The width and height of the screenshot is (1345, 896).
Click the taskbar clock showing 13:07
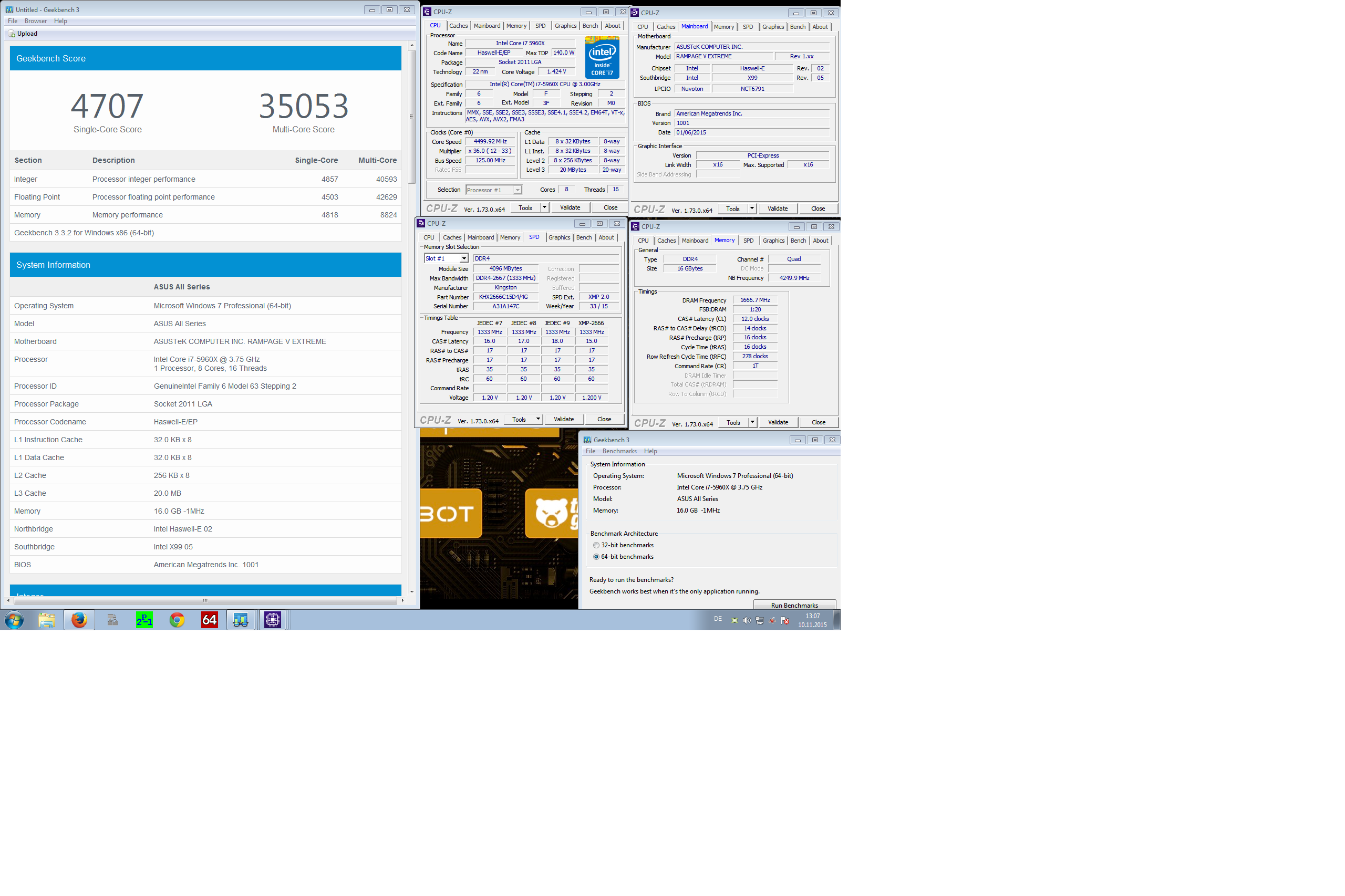812,621
